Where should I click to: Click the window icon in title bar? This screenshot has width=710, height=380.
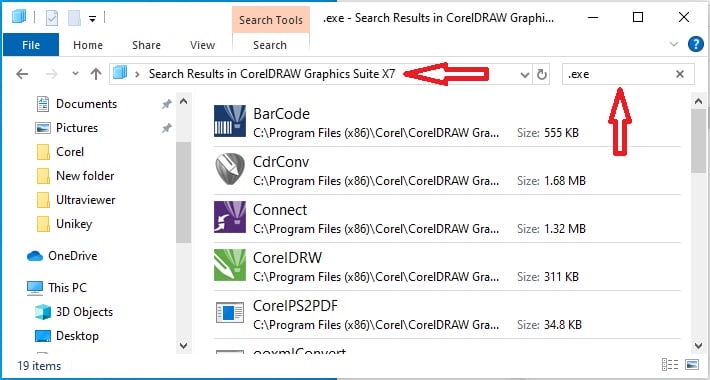[x=19, y=17]
